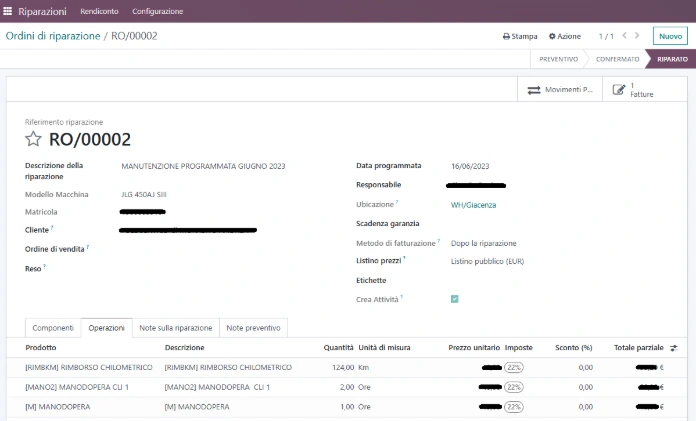Mark RO/00002 as favorite with the star
This screenshot has width=696, height=421.
point(33,139)
